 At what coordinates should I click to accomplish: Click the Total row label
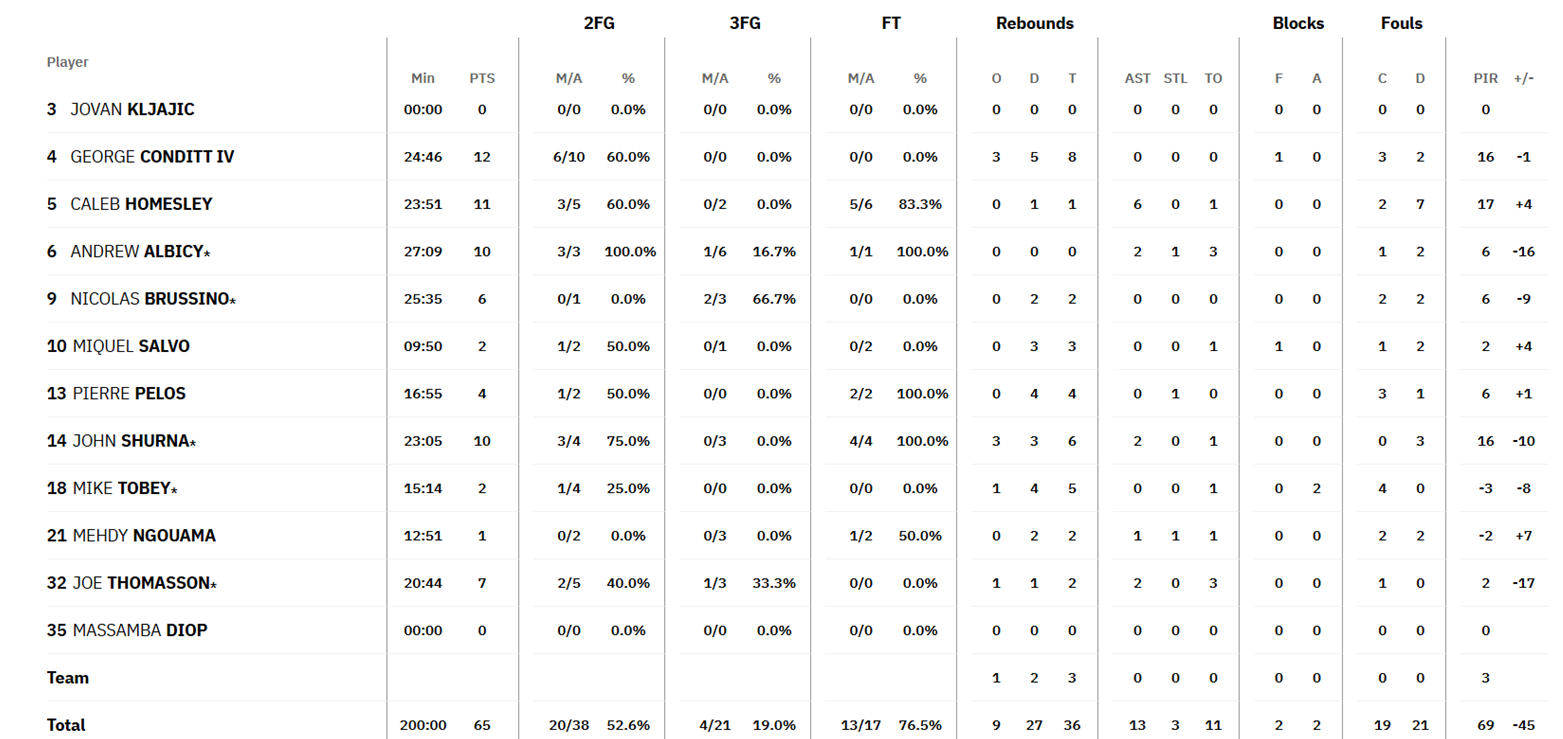click(66, 725)
